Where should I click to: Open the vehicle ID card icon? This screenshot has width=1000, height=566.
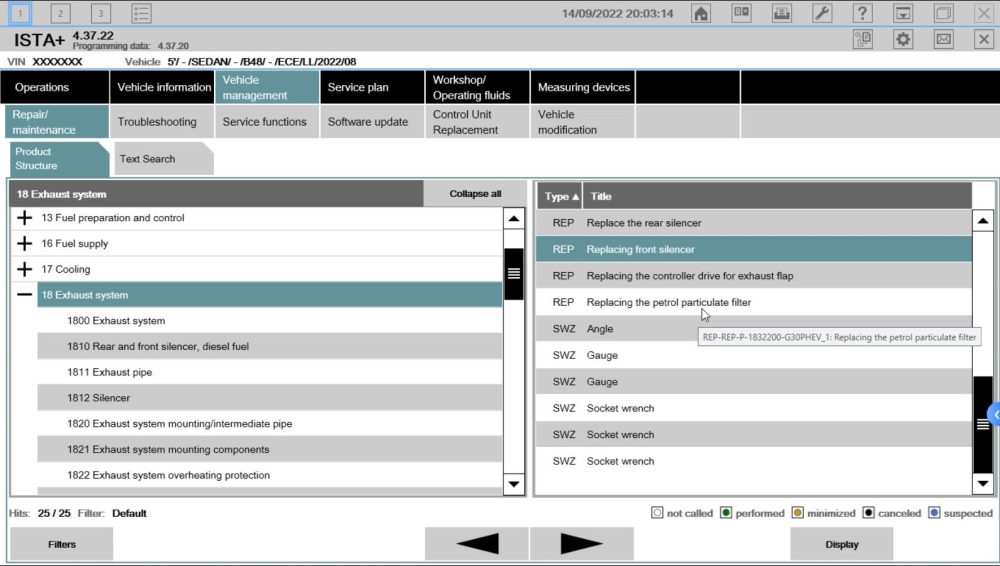[741, 13]
